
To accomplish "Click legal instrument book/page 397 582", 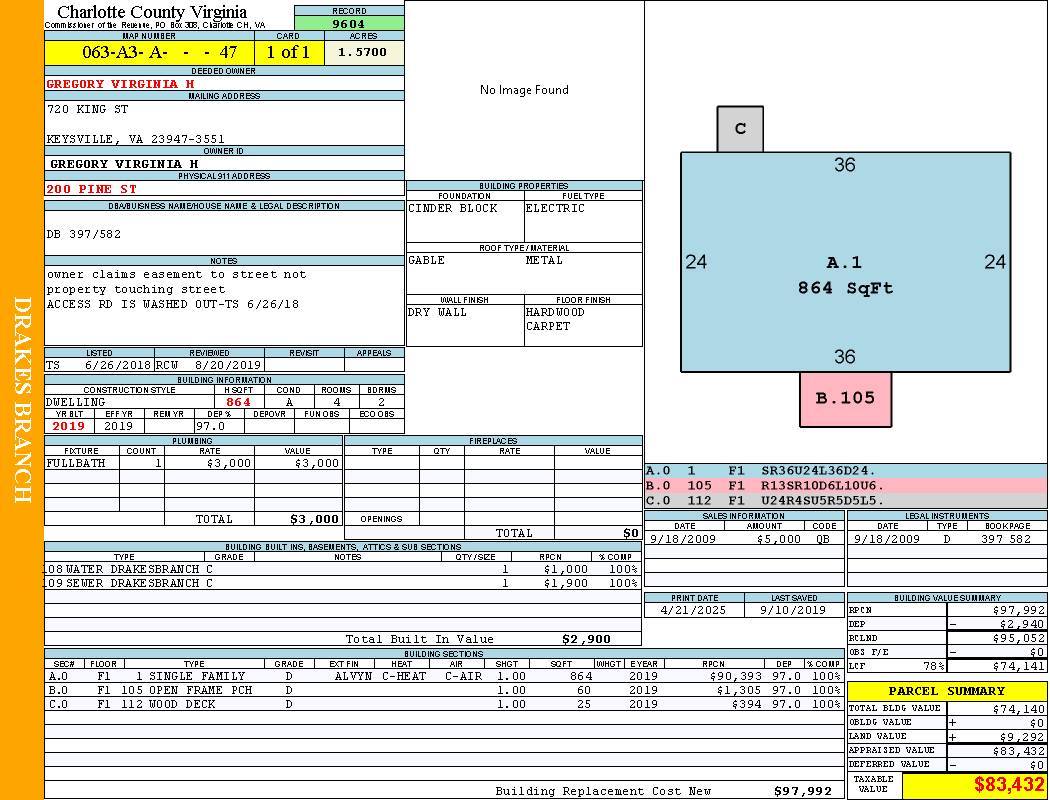I will (x=1006, y=539).
